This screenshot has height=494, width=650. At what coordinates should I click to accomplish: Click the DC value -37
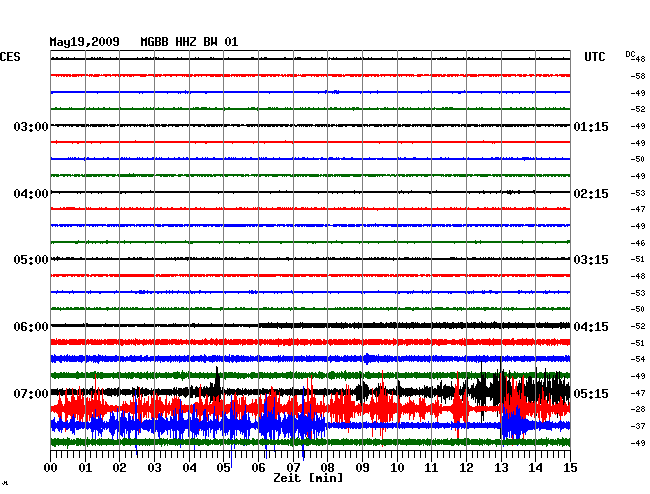638,426
